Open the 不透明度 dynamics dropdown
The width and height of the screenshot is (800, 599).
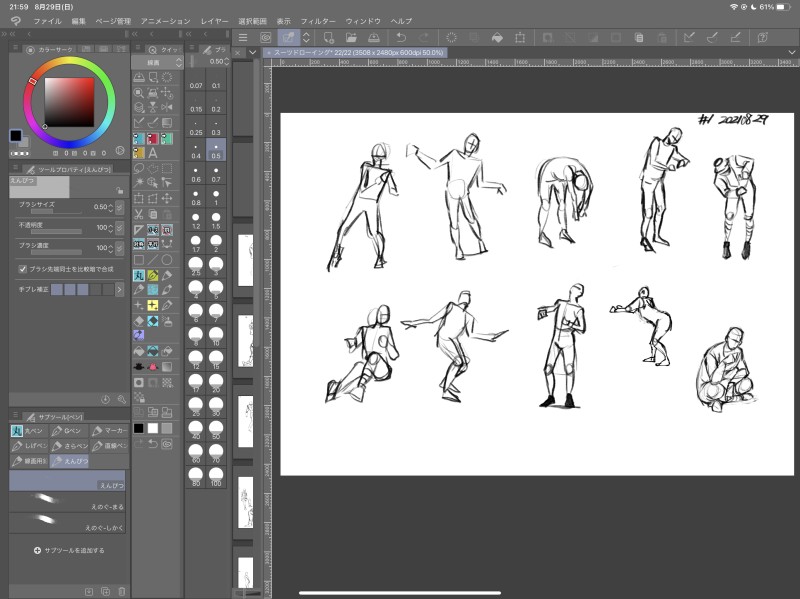(119, 228)
